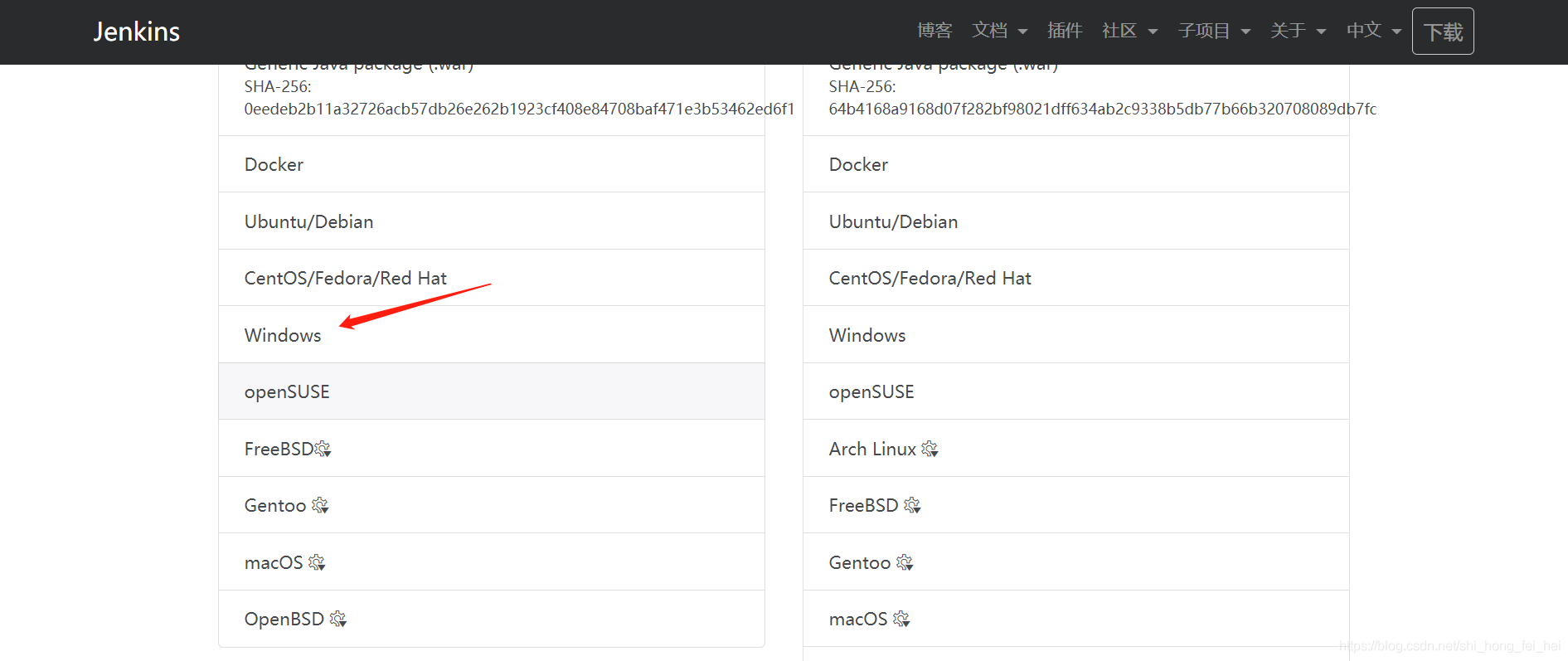Open FreeBSD in the right column
Image resolution: width=1568 pixels, height=661 pixels.
(1076, 505)
